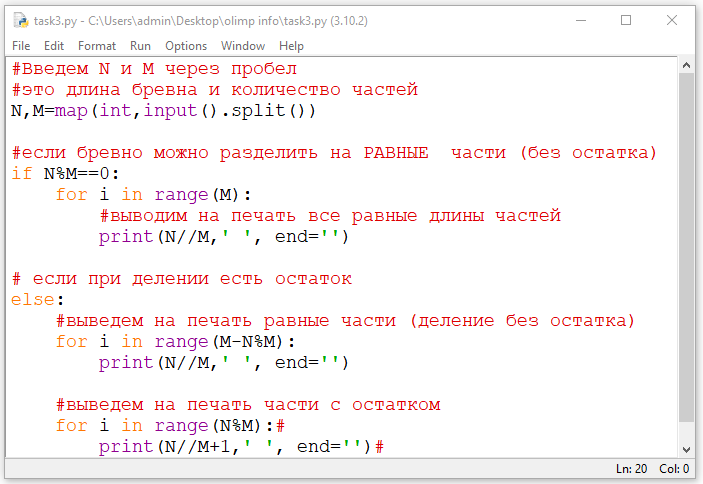The width and height of the screenshot is (703, 484).
Task: Click the 'for i in range(M):' line
Action: click(153, 194)
